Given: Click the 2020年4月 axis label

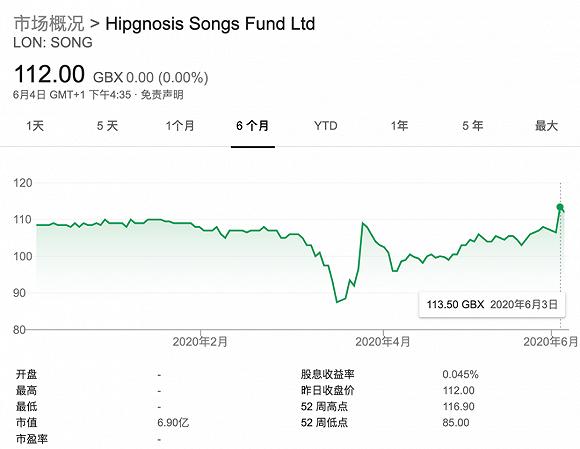Looking at the screenshot, I should [383, 341].
